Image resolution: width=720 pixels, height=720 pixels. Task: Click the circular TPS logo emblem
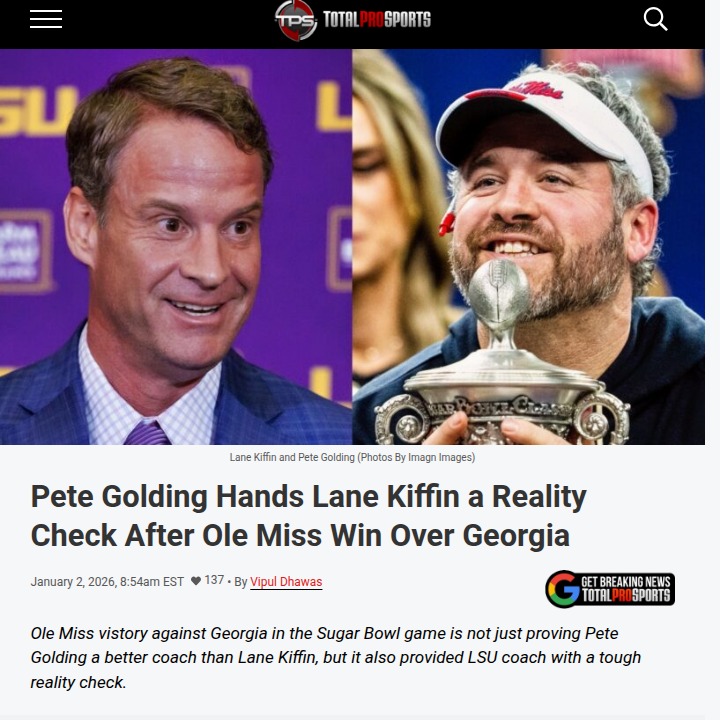296,20
